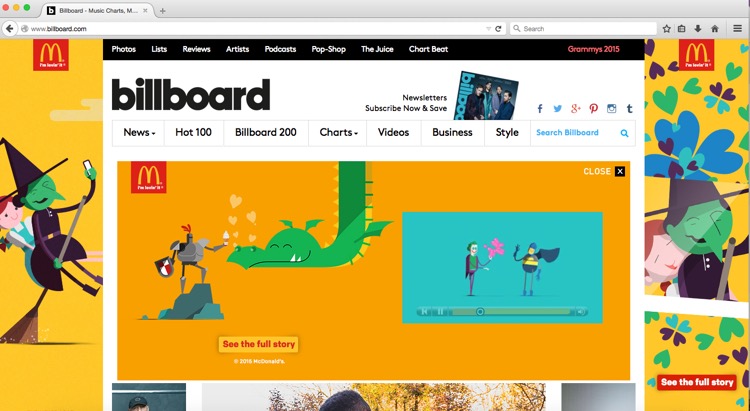This screenshot has width=750, height=411.
Task: Open Lists in the top black bar
Action: coord(159,49)
